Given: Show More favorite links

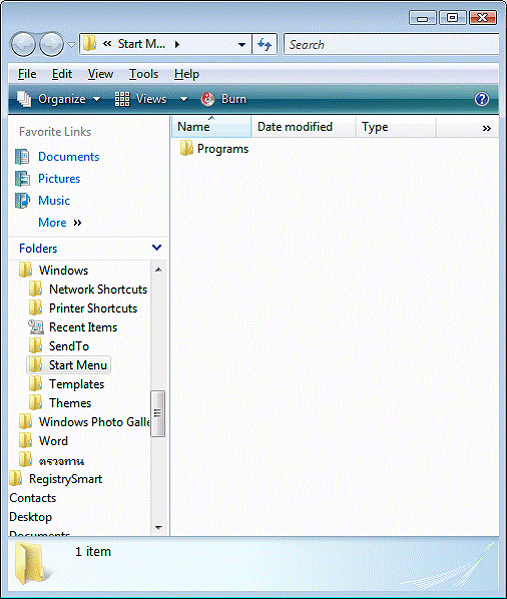Looking at the screenshot, I should click(x=60, y=223).
